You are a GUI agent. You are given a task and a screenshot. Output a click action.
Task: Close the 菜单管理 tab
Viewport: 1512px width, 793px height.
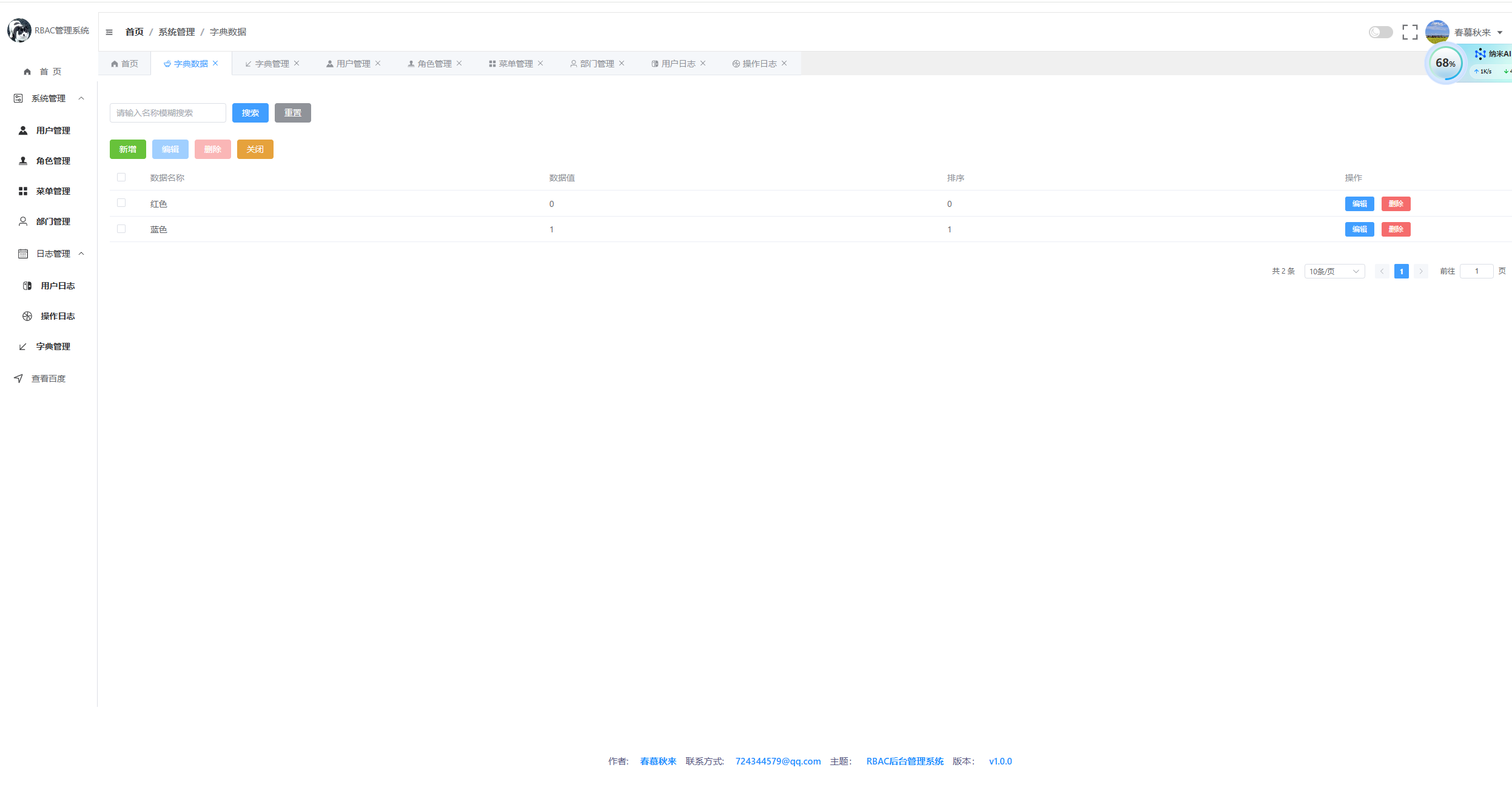[540, 63]
